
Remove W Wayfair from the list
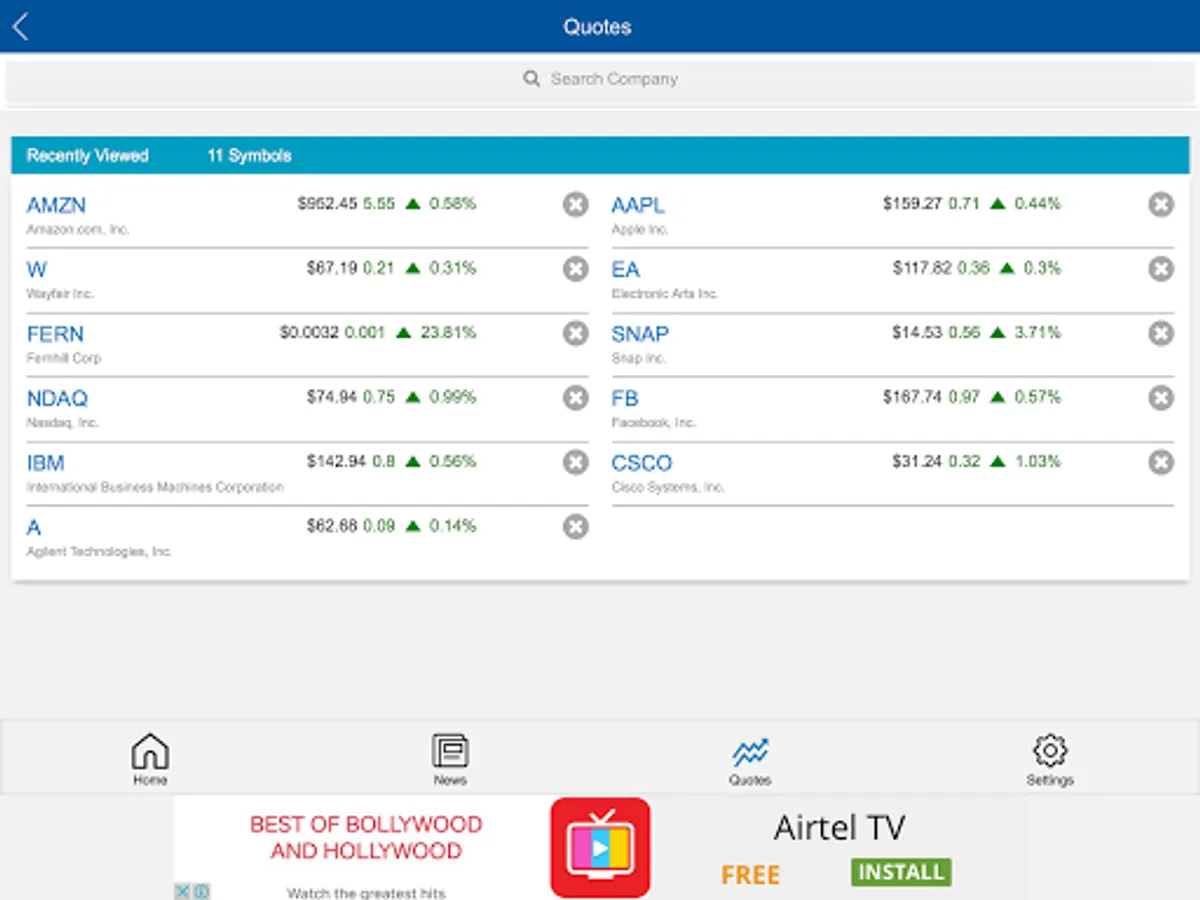tap(575, 269)
